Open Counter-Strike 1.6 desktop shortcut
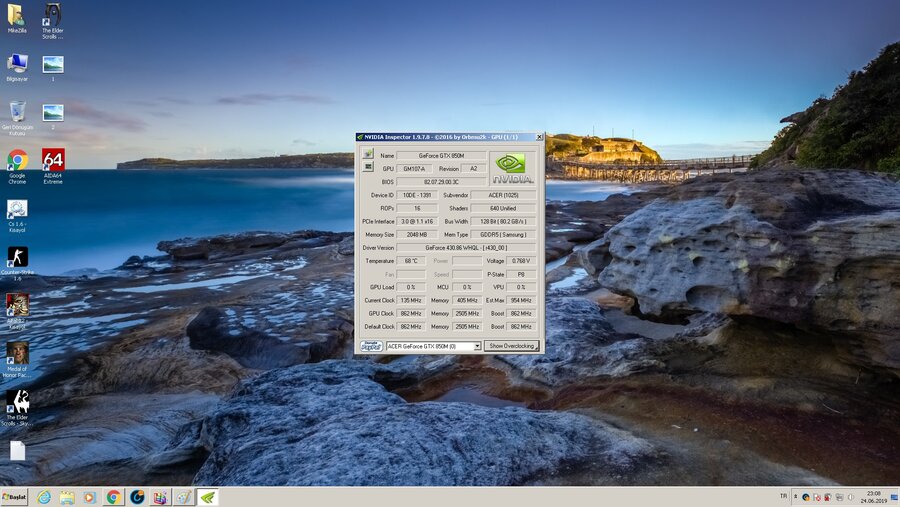Screen dimensions: 900x507 [17, 258]
